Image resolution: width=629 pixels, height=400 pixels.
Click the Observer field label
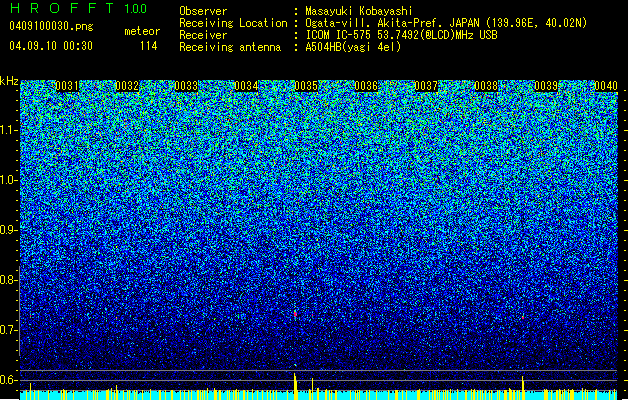[x=203, y=11]
